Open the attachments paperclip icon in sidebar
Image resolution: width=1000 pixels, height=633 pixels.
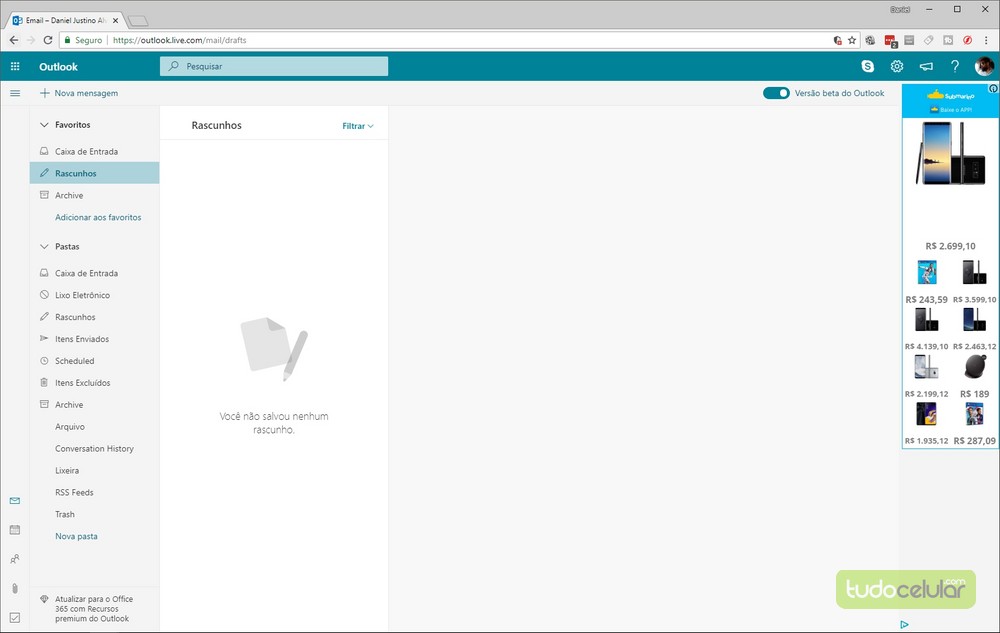14,588
